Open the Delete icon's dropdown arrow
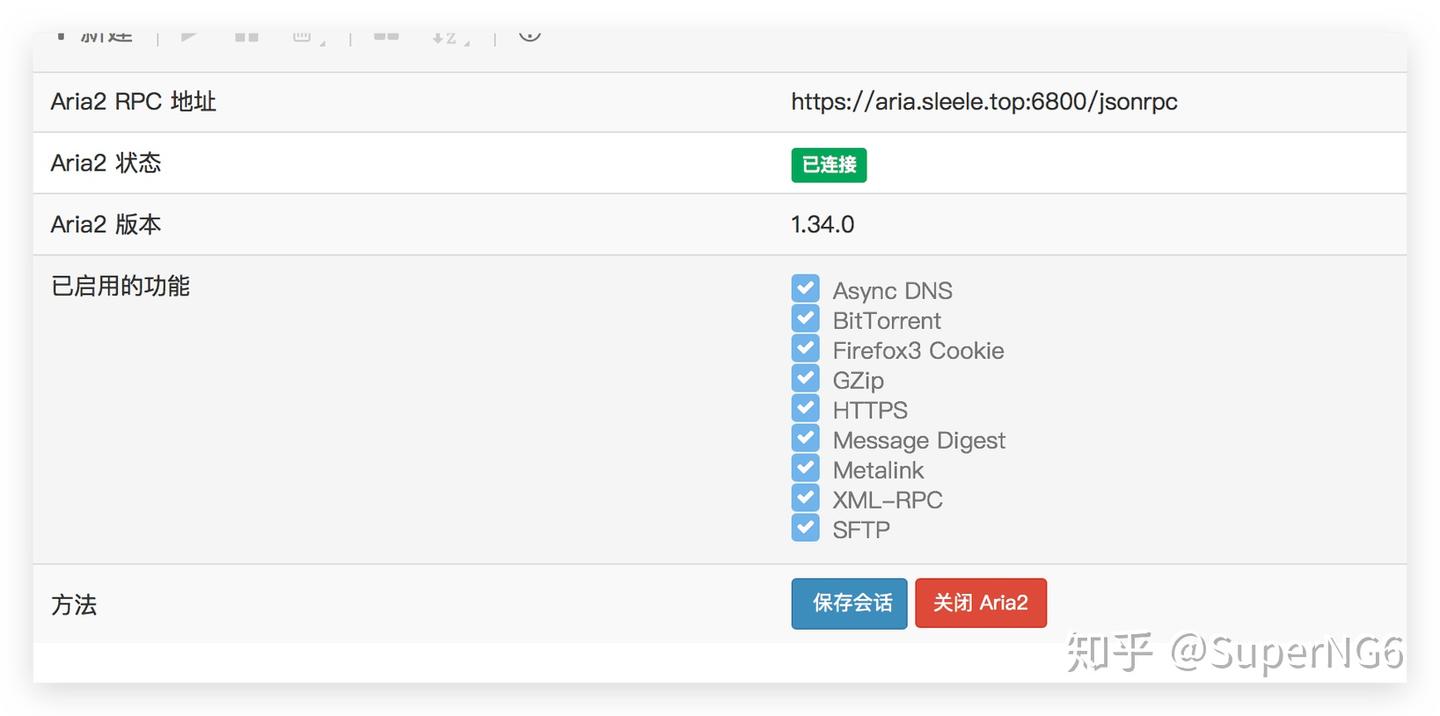 click(324, 42)
